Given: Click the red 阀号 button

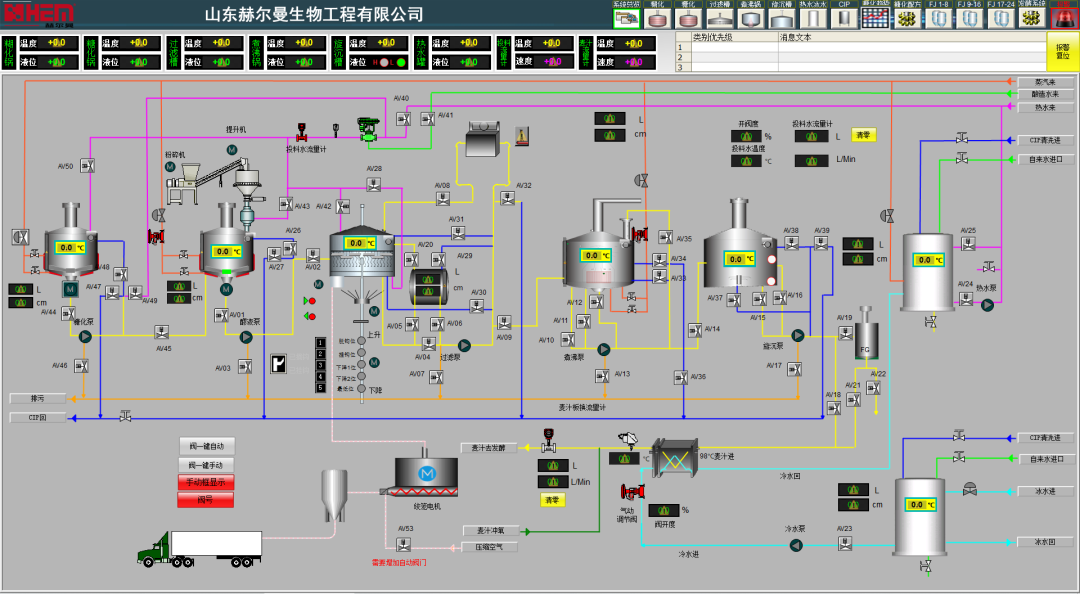Looking at the screenshot, I should click(x=206, y=500).
